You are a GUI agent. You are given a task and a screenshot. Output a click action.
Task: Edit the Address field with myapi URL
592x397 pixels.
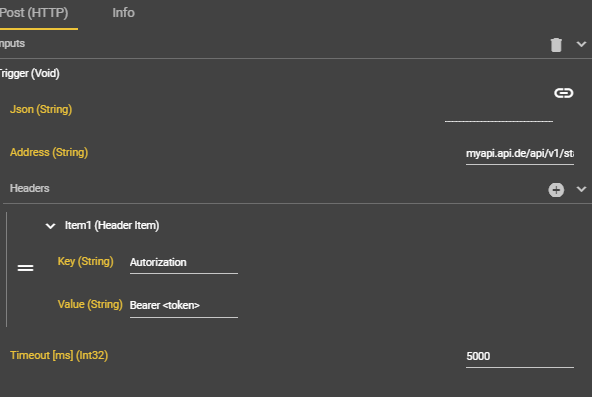click(x=520, y=154)
